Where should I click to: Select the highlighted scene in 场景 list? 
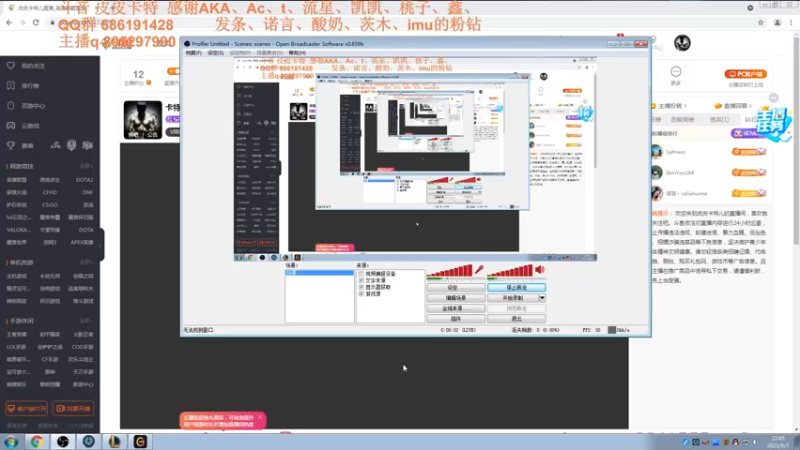[x=319, y=273]
